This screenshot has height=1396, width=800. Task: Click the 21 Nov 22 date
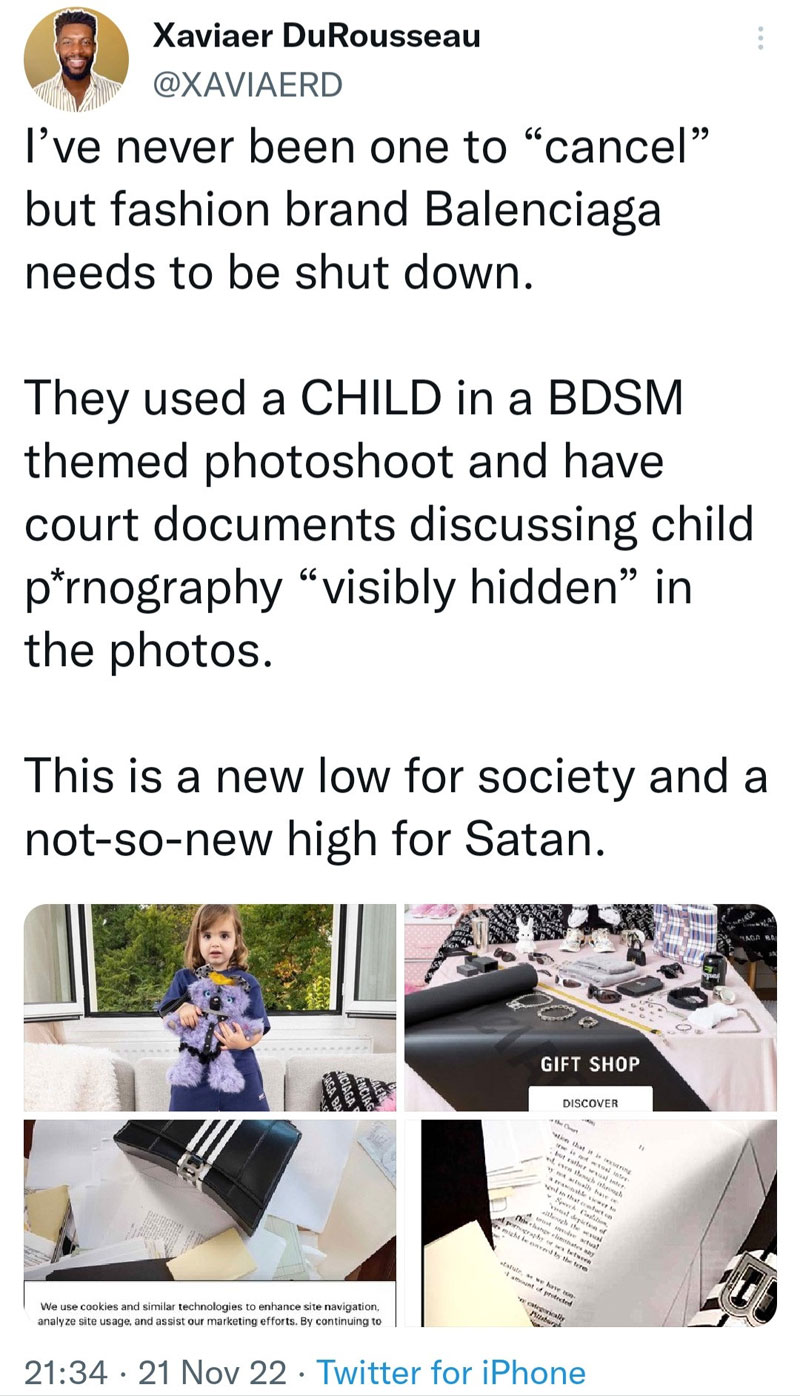(x=212, y=1371)
